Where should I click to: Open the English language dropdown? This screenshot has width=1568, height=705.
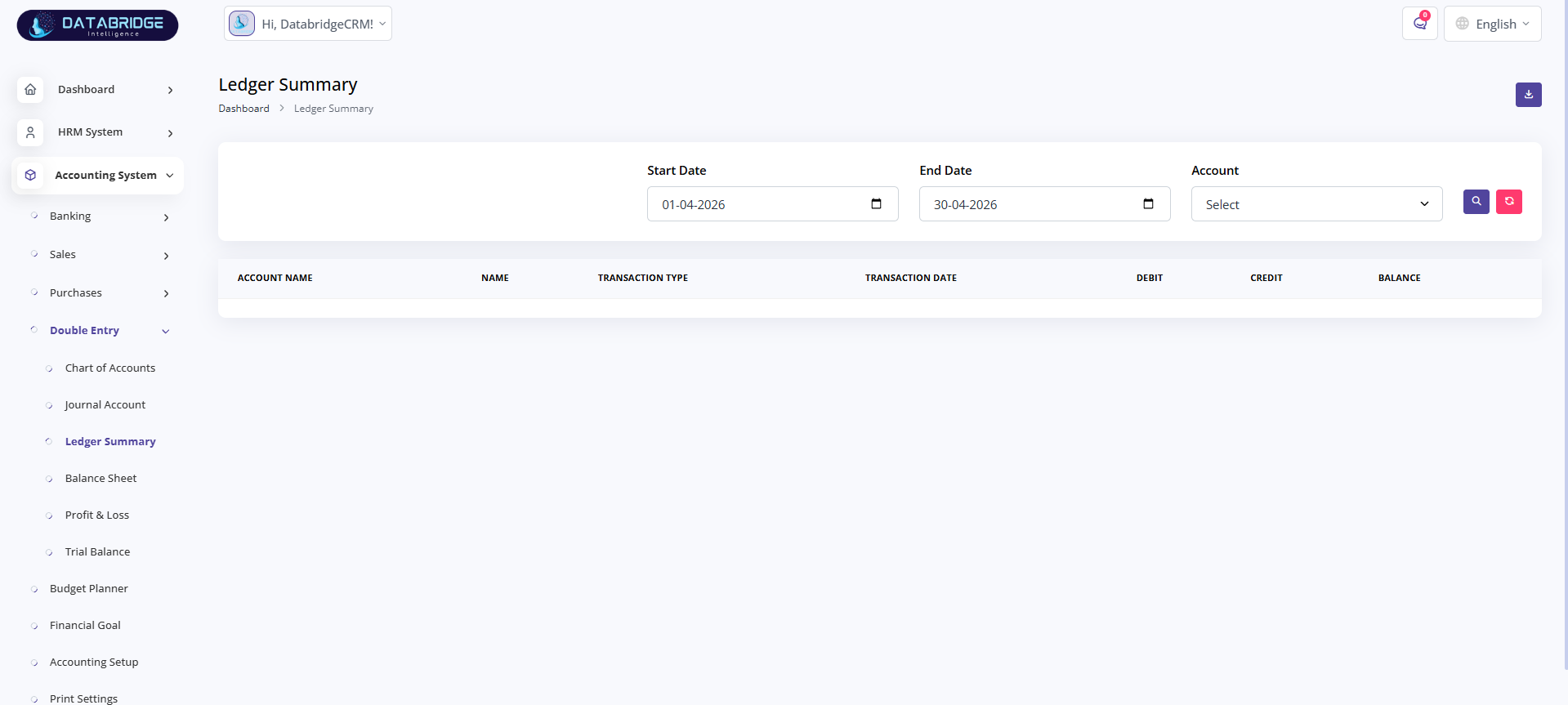pos(1492,24)
